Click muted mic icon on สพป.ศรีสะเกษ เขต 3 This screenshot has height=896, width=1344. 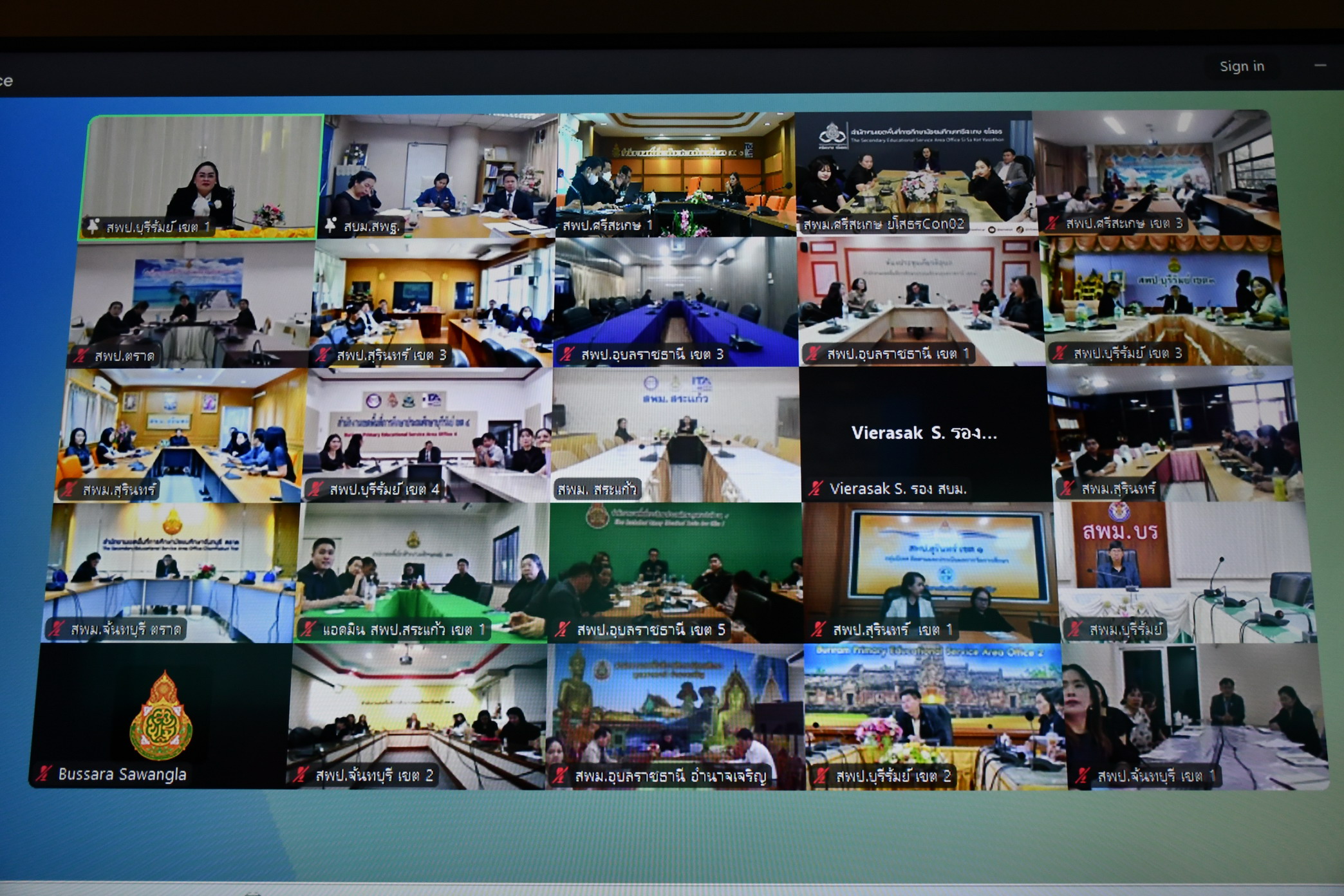click(1052, 223)
